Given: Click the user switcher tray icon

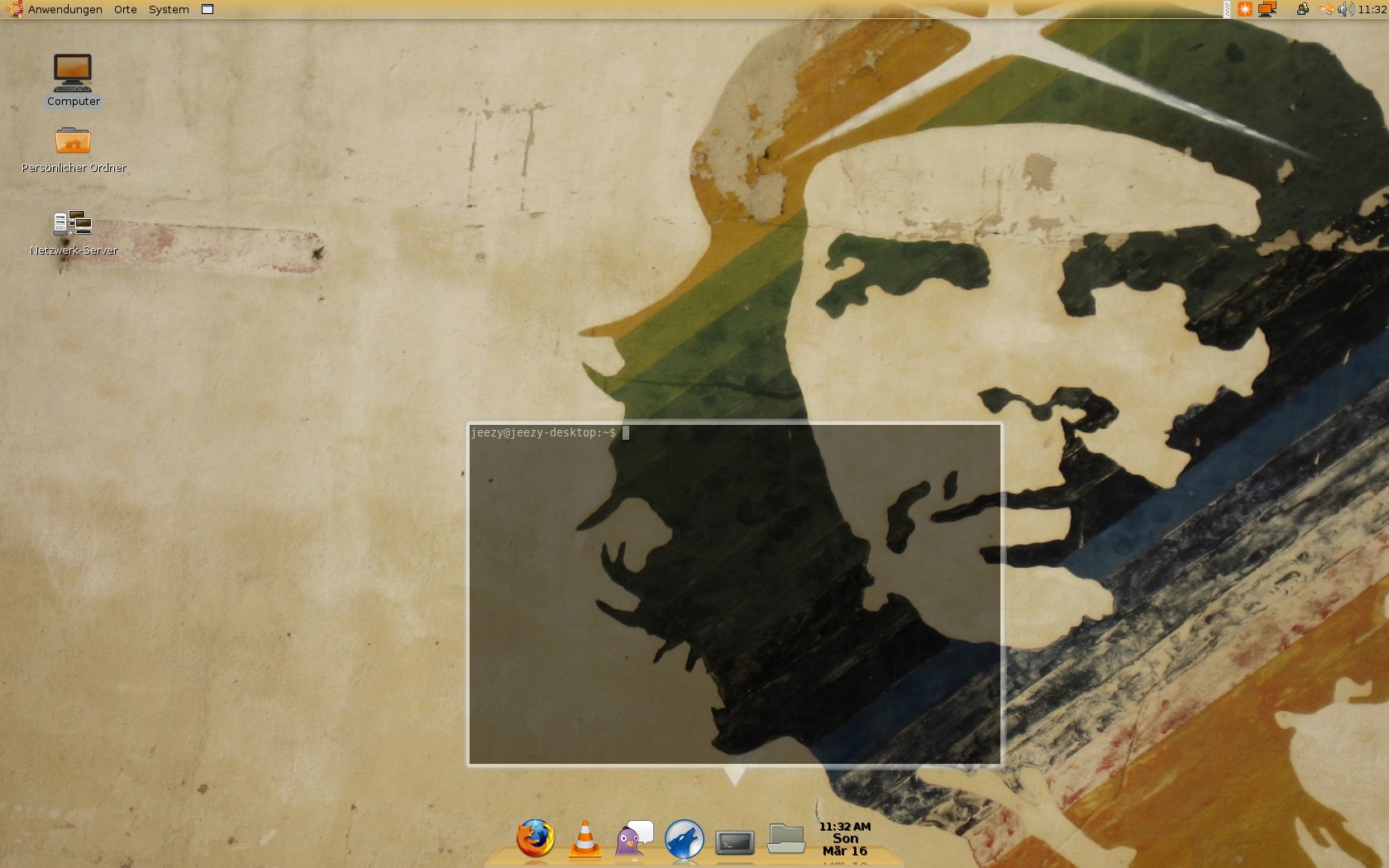Looking at the screenshot, I should coord(1302,9).
